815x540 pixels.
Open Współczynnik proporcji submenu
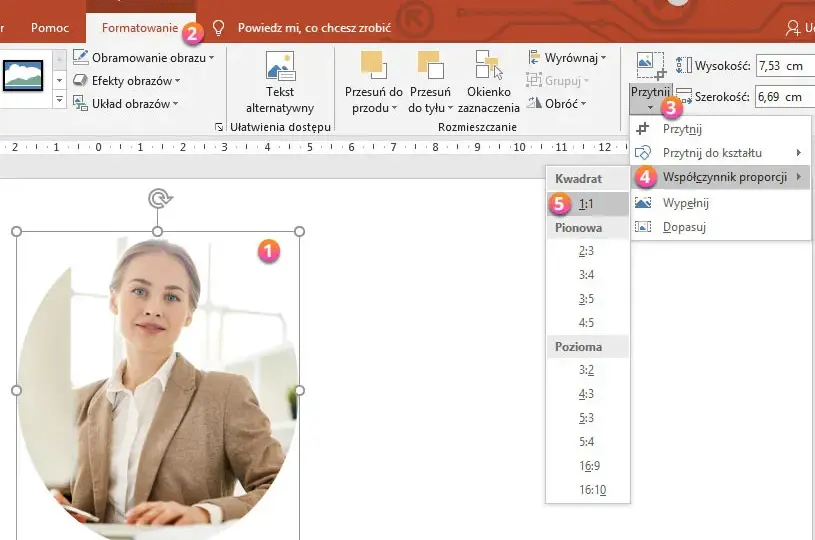(x=720, y=177)
